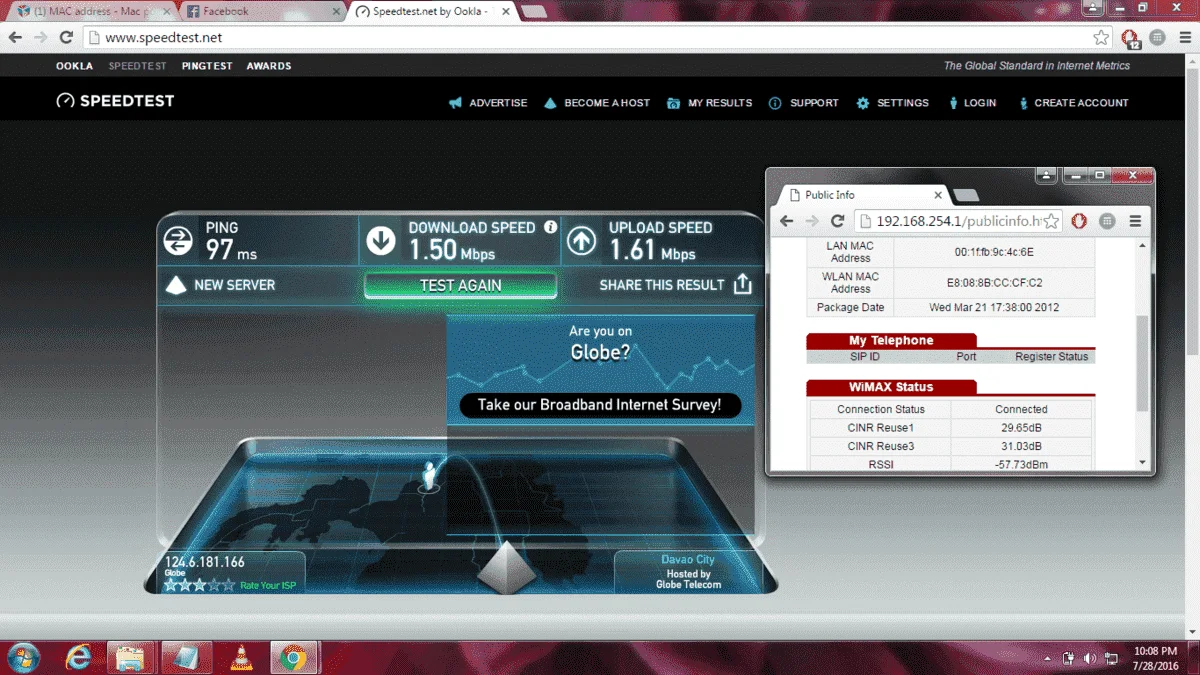This screenshot has width=1200, height=675.
Task: Click SHARE THIS RESULT
Action: [x=662, y=285]
